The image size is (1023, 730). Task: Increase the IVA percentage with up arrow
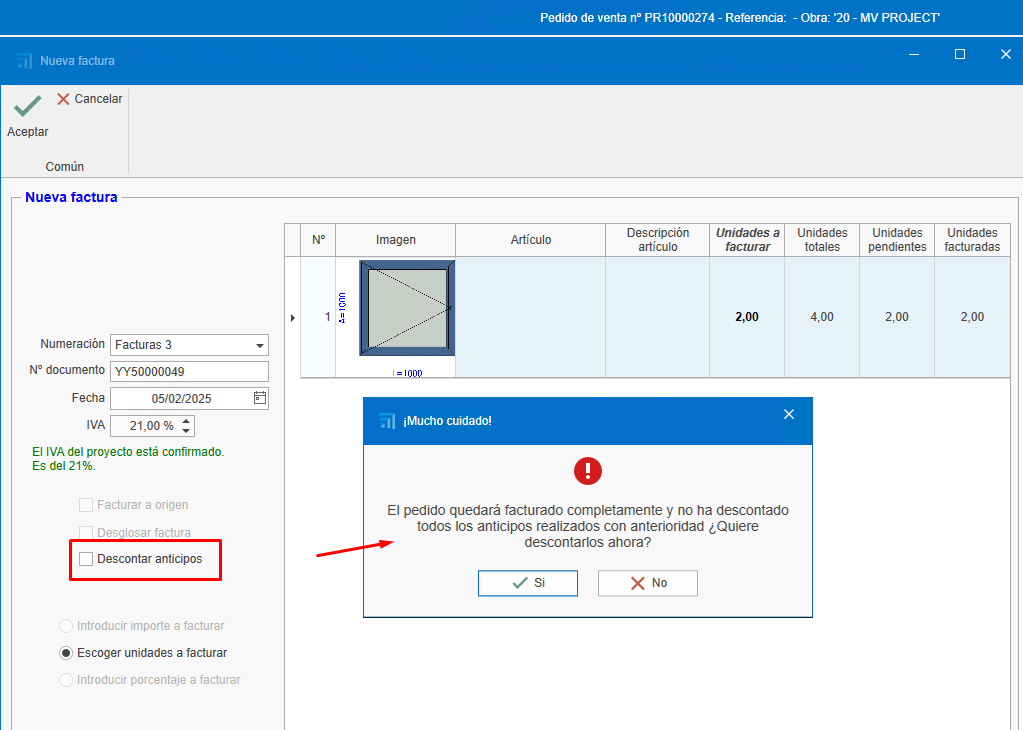(187, 421)
